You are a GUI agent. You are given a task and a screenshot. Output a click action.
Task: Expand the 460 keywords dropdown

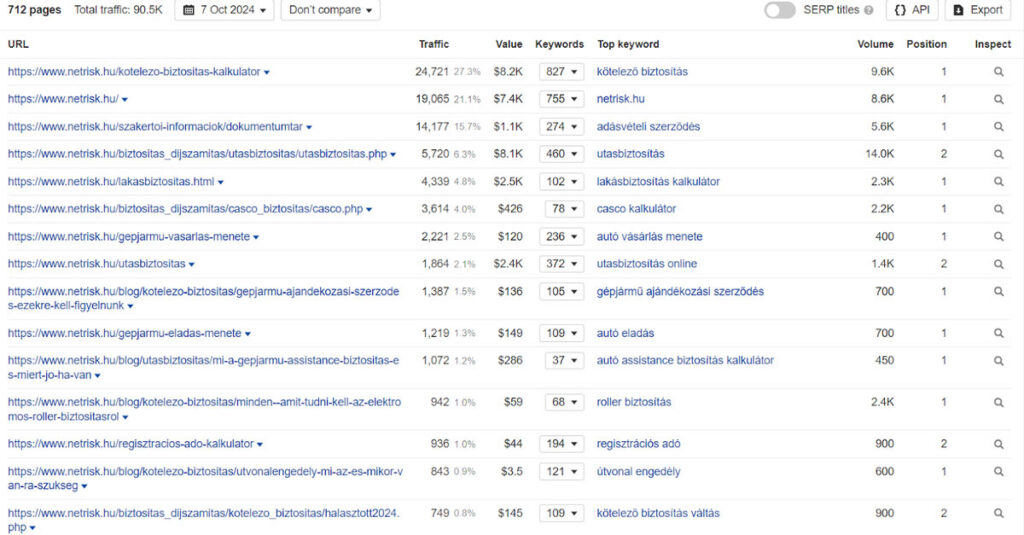tap(562, 154)
